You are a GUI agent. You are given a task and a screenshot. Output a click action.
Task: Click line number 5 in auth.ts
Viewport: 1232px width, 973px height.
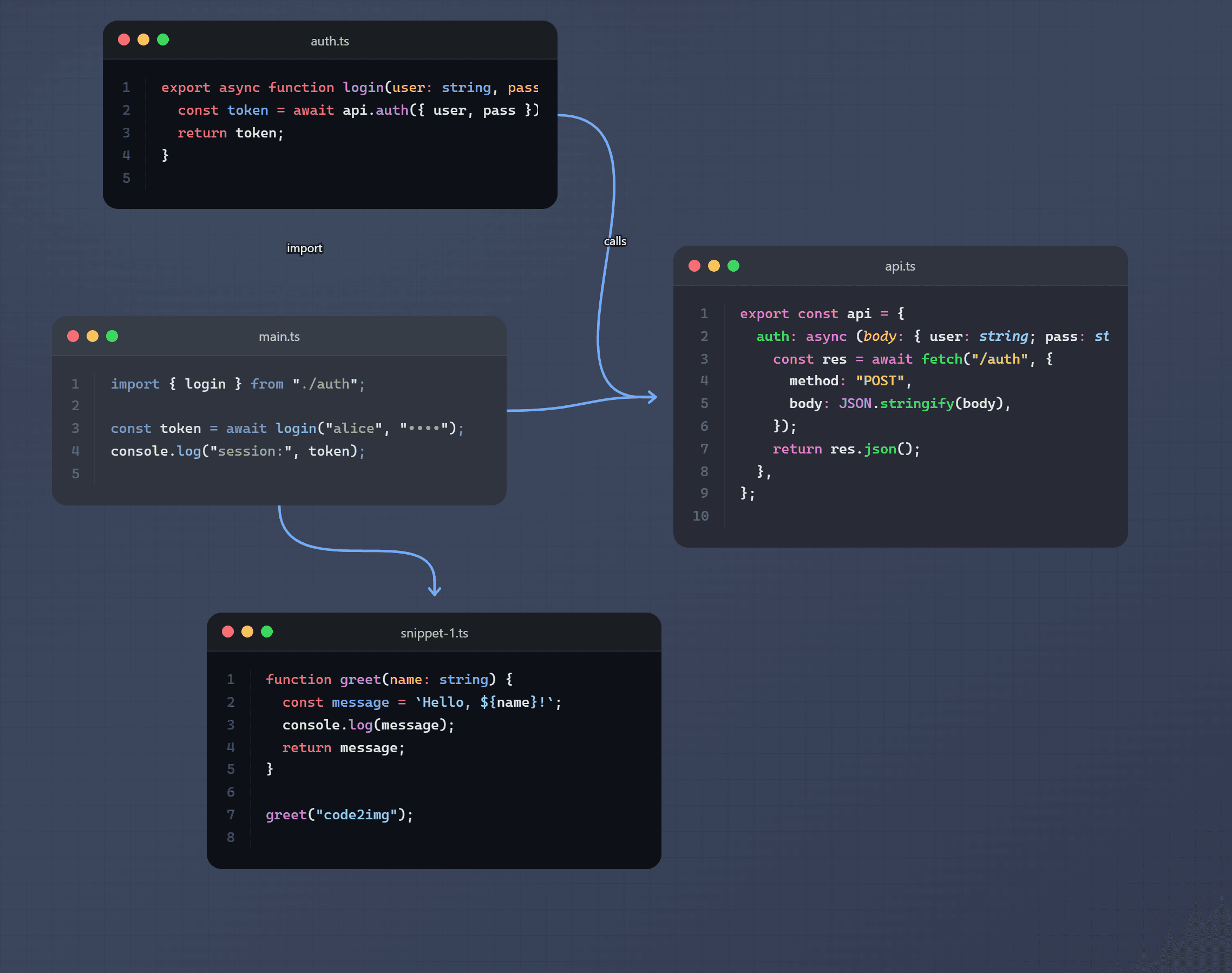(127, 178)
